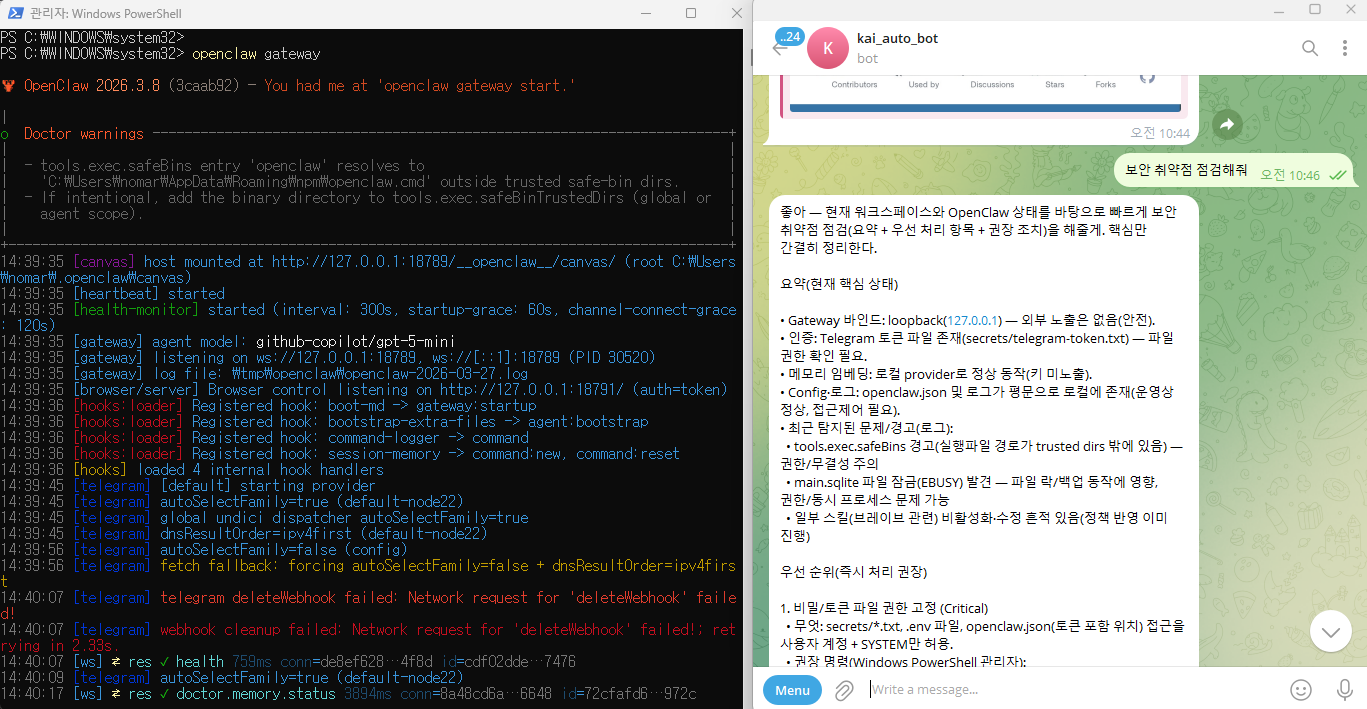1367x709 pixels.
Task: Open the emoji picker
Action: coord(1301,690)
